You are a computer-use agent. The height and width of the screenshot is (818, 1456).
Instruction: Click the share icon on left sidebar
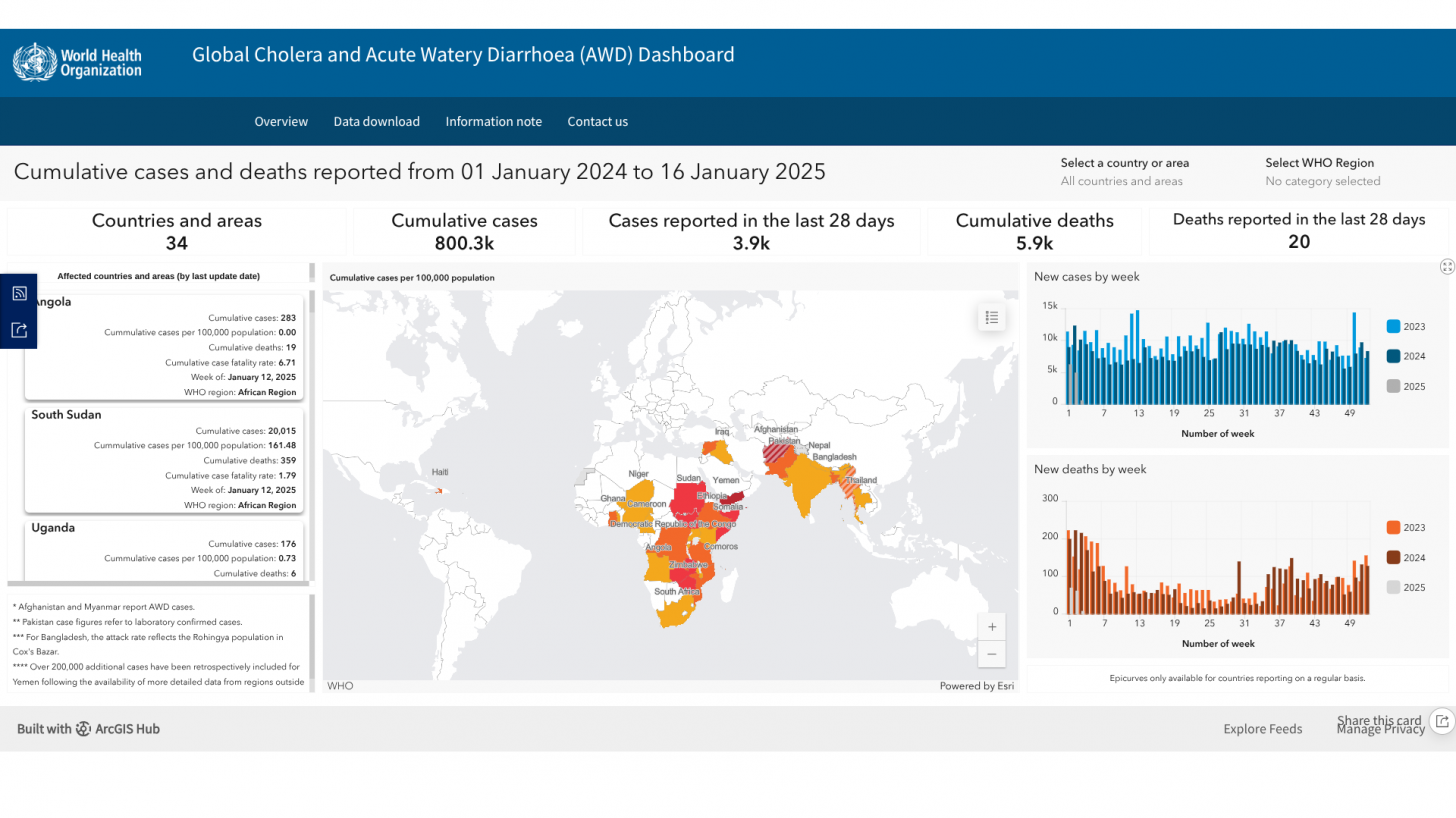coord(19,330)
